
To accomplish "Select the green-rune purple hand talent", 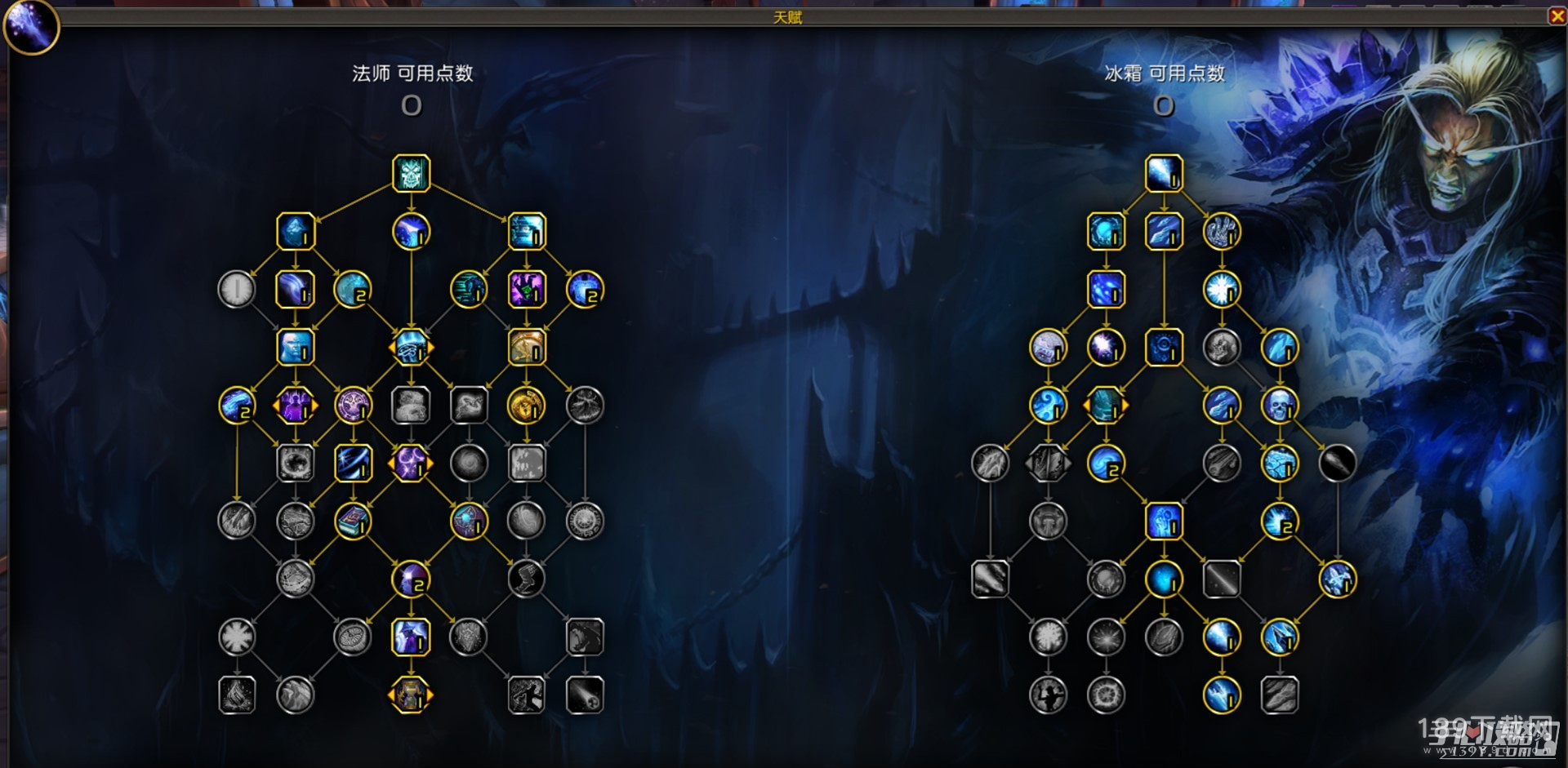I will point(526,289).
